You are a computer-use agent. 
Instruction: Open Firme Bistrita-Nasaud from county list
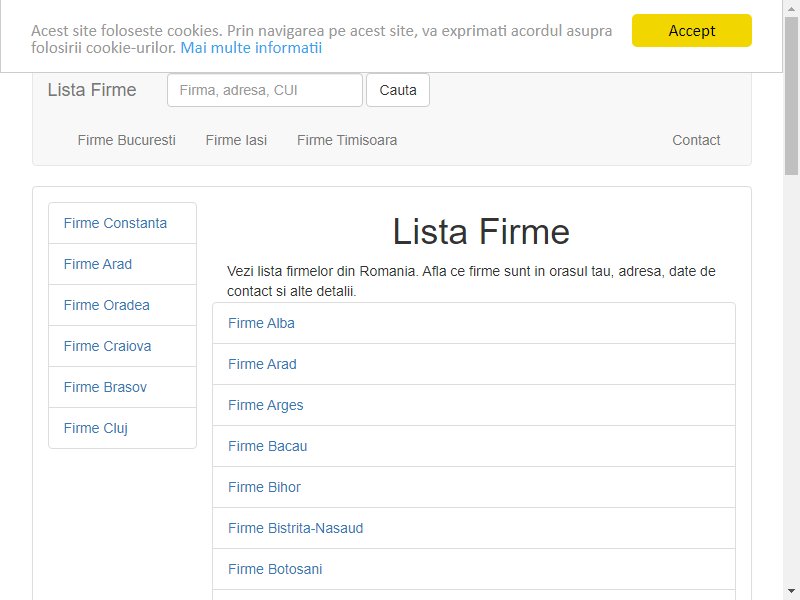[x=474, y=528]
